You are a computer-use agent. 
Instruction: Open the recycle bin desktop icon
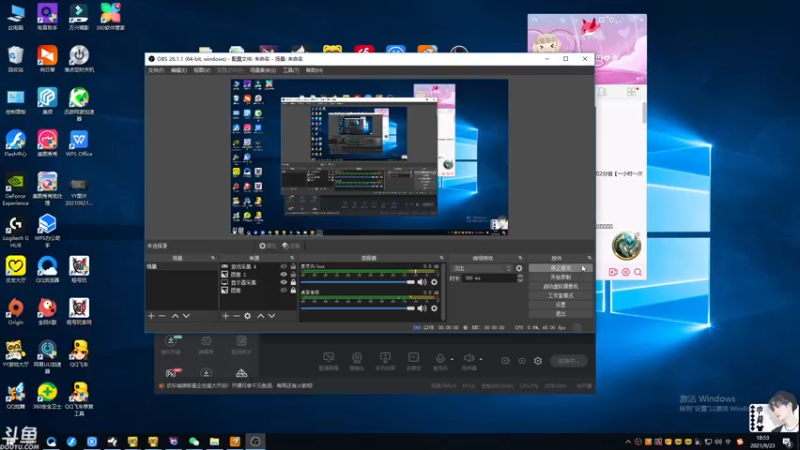tap(15, 59)
